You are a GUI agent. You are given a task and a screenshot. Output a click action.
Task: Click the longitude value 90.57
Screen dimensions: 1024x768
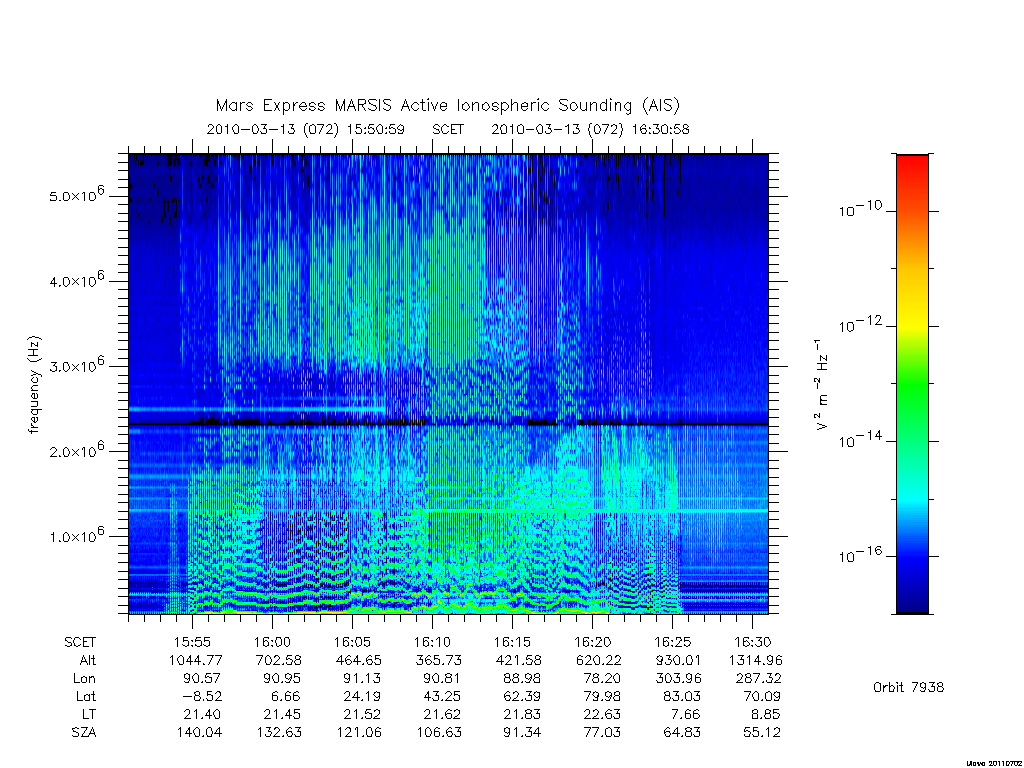pyautogui.click(x=202, y=679)
